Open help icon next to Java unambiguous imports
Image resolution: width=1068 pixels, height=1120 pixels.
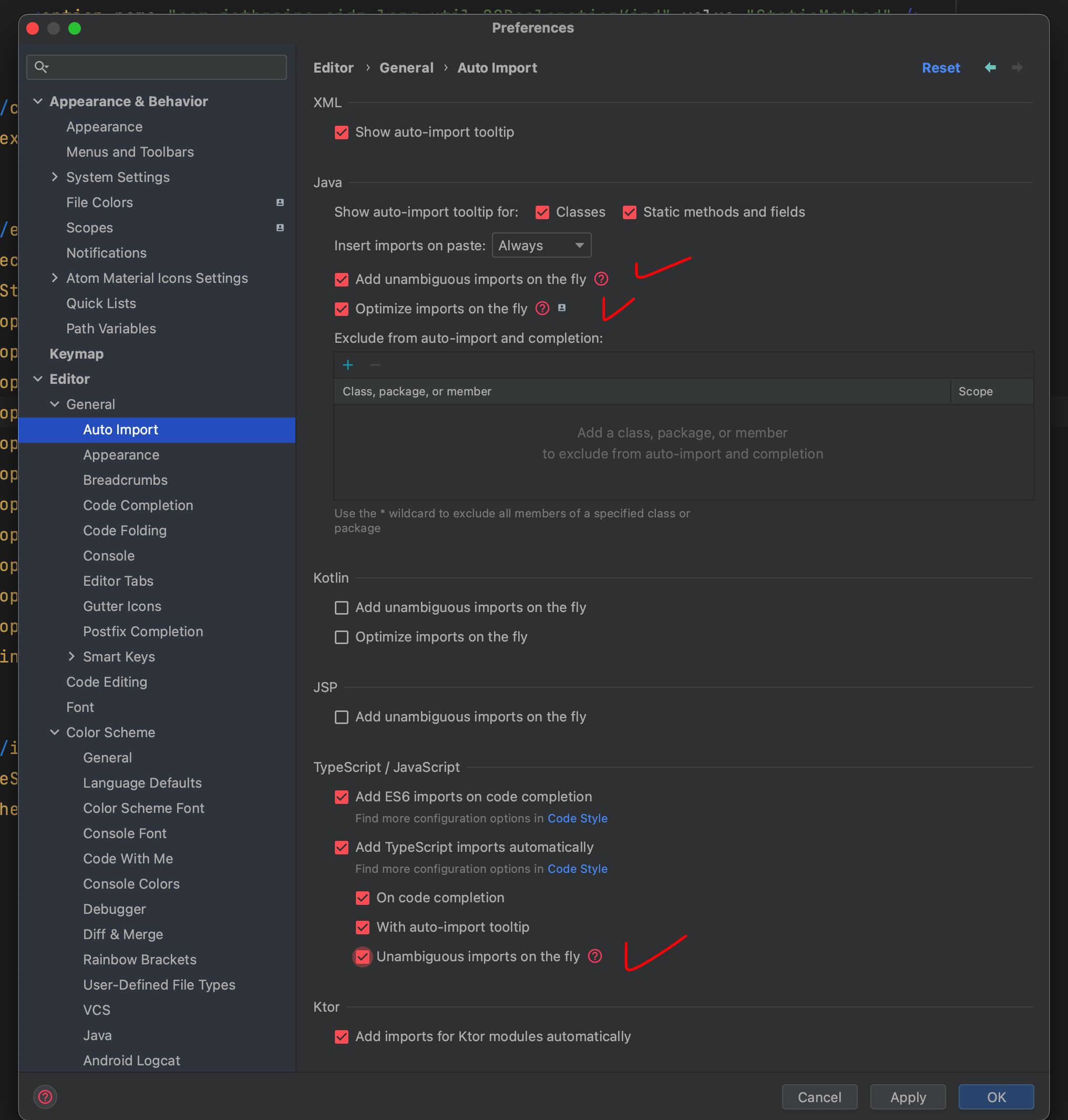(601, 279)
